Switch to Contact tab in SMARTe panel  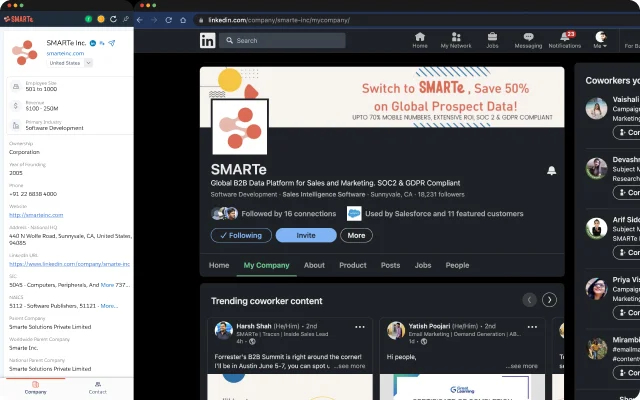pos(98,388)
